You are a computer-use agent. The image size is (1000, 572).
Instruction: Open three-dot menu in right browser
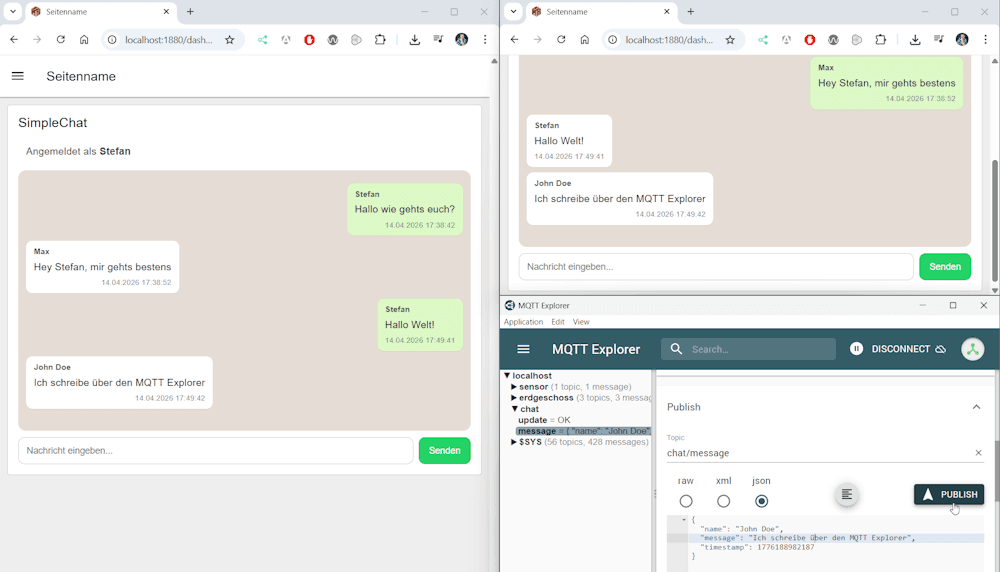(x=985, y=40)
